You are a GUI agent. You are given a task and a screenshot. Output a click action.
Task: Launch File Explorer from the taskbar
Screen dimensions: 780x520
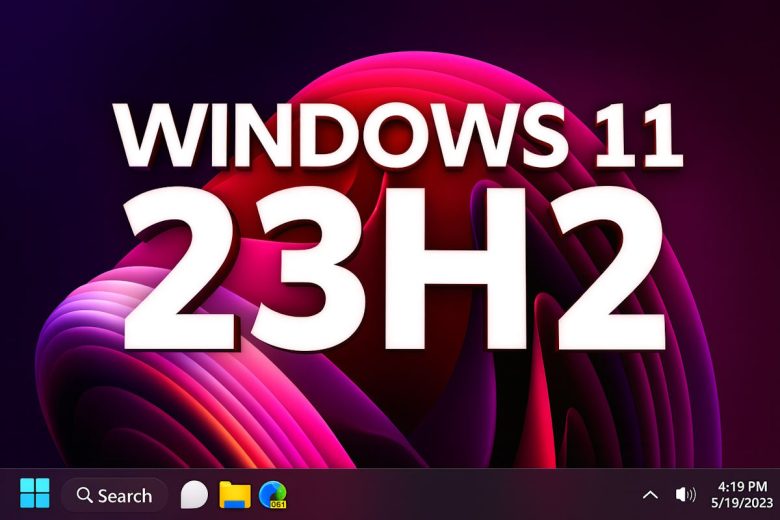click(x=234, y=494)
